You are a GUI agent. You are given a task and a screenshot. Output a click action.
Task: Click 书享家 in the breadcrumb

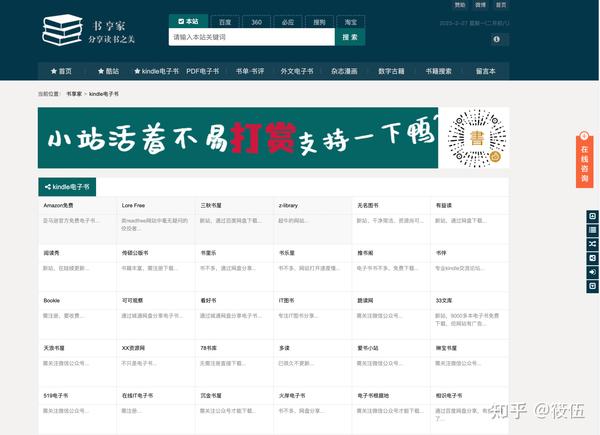click(74, 94)
